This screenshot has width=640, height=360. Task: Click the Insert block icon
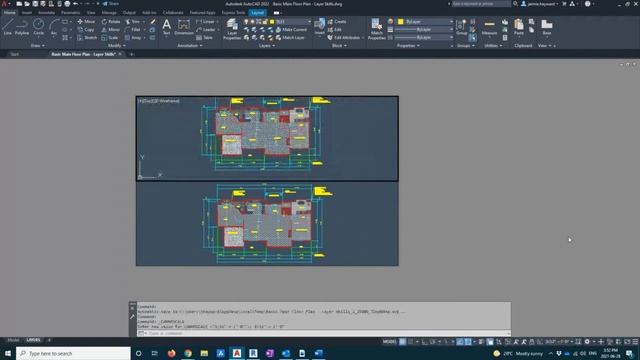click(320, 27)
